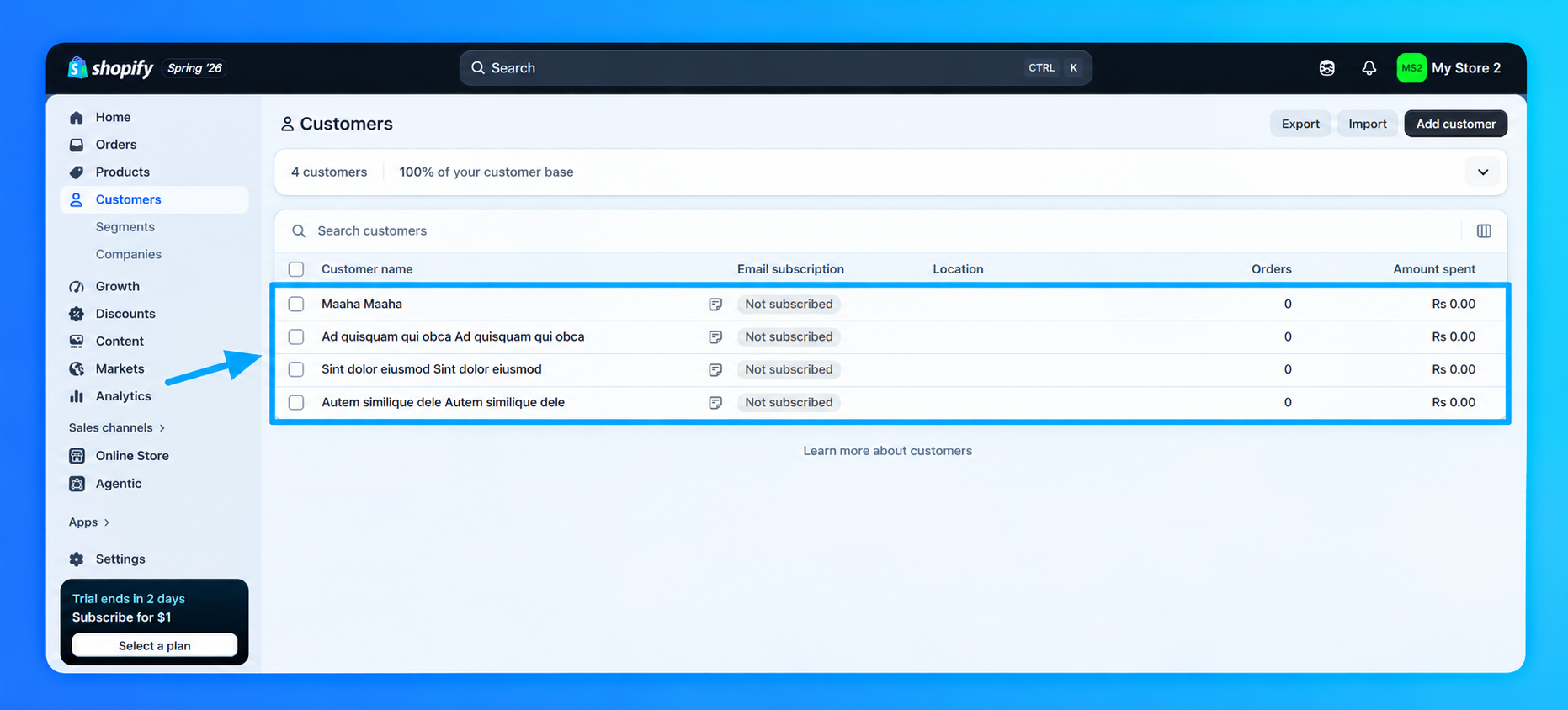Click the Import button

pos(1368,124)
